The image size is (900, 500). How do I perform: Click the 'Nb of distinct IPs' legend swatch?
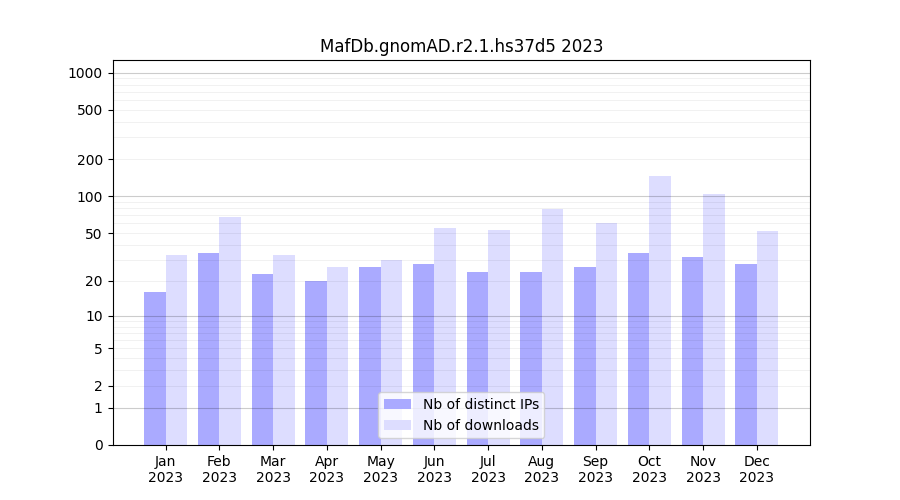click(x=397, y=404)
